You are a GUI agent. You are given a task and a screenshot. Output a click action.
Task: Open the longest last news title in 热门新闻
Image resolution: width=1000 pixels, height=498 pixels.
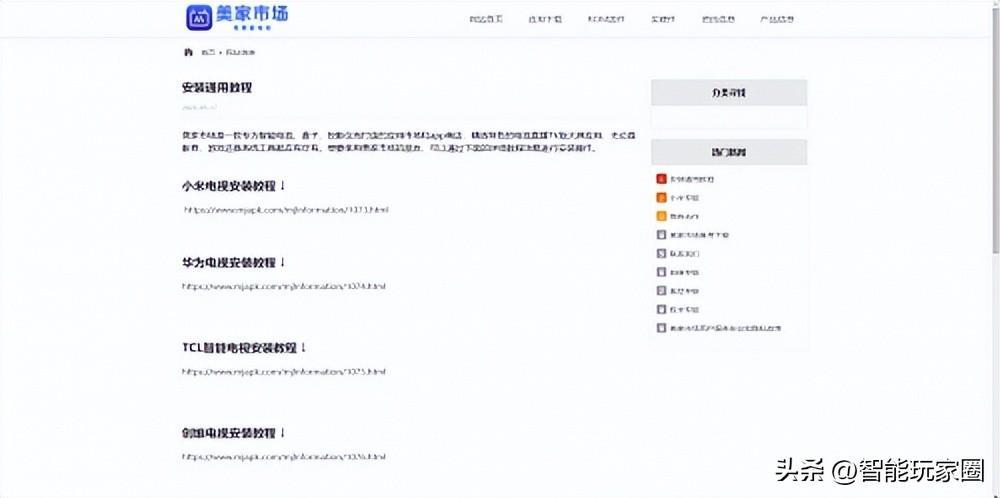click(726, 328)
